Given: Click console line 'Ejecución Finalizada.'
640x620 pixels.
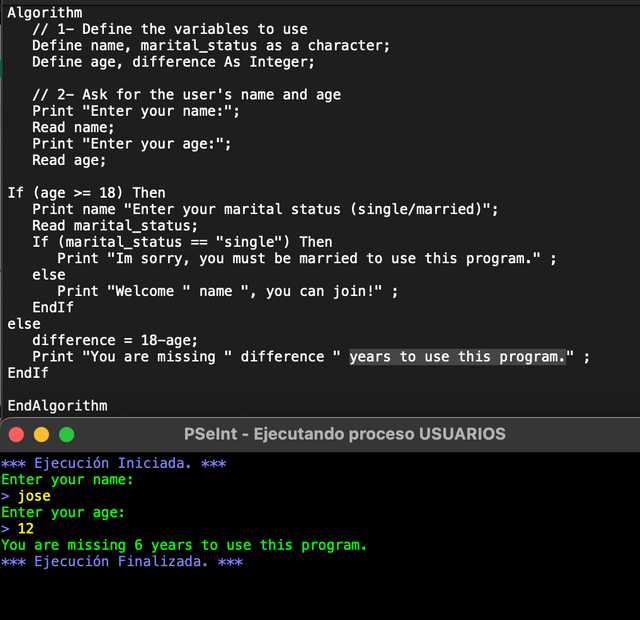Looking at the screenshot, I should click(122, 561).
